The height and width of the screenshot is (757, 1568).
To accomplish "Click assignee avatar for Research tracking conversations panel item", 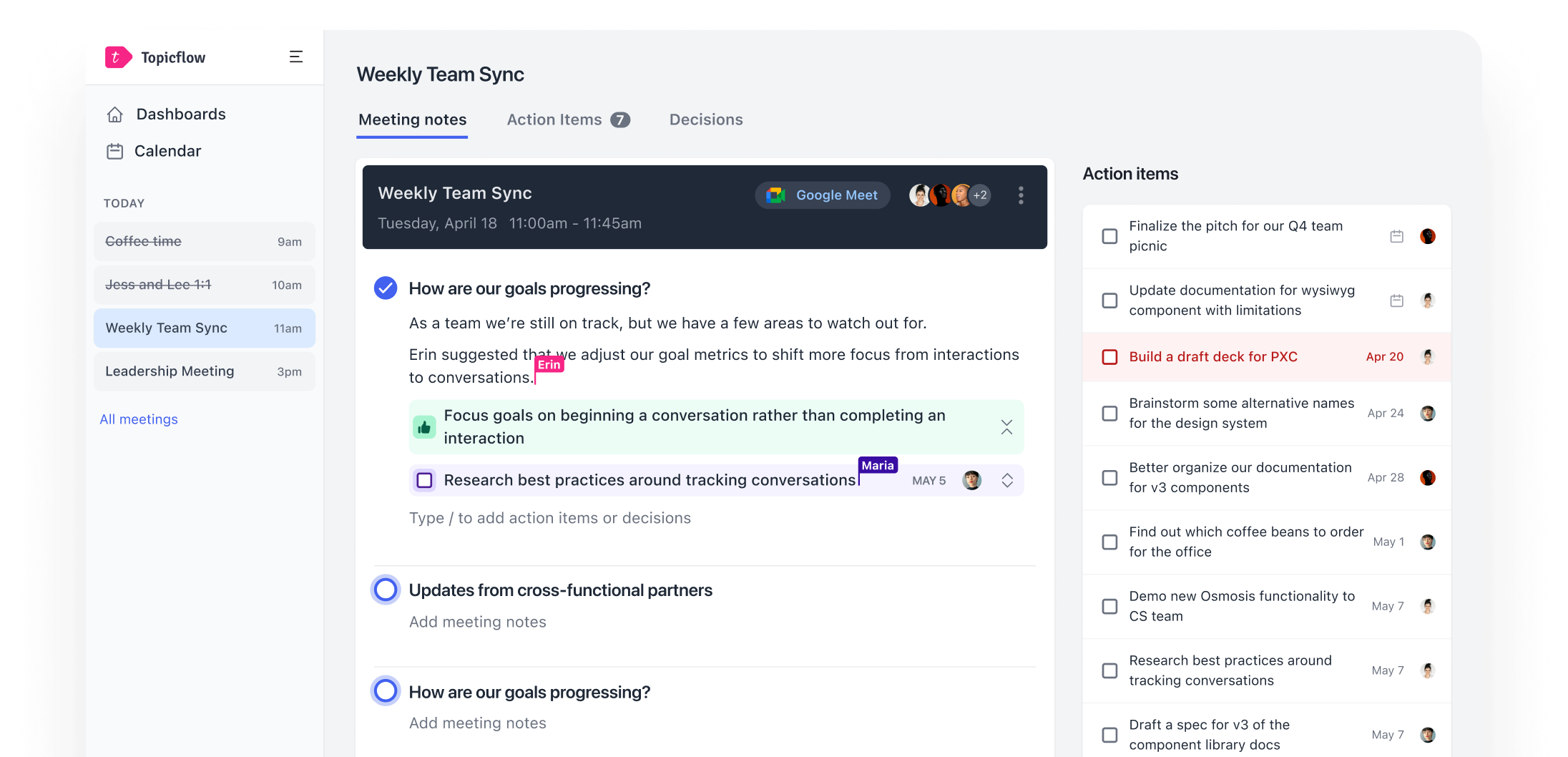I will tap(1428, 671).
